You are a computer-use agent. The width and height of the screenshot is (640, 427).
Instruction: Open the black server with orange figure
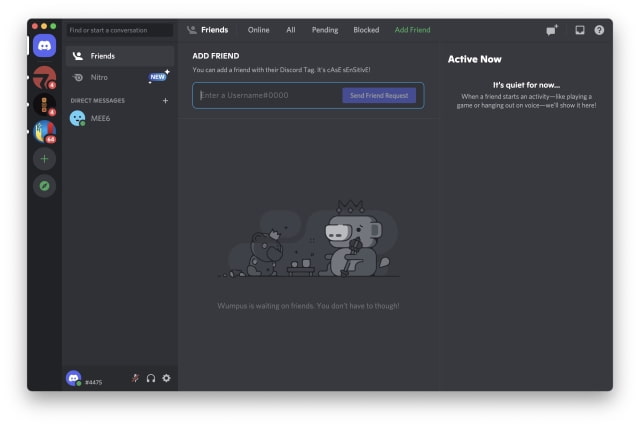point(44,104)
